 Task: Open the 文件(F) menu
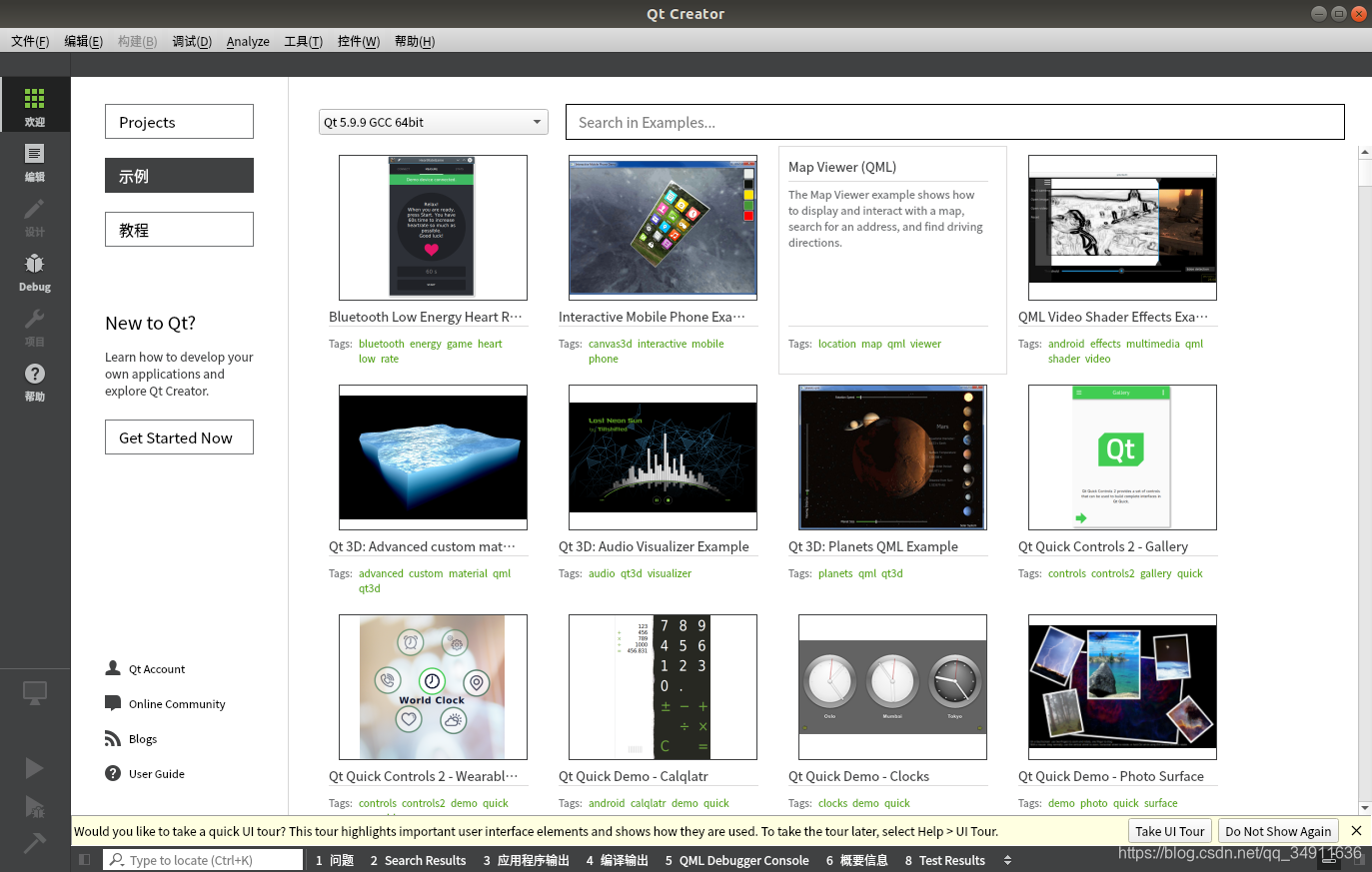[30, 41]
